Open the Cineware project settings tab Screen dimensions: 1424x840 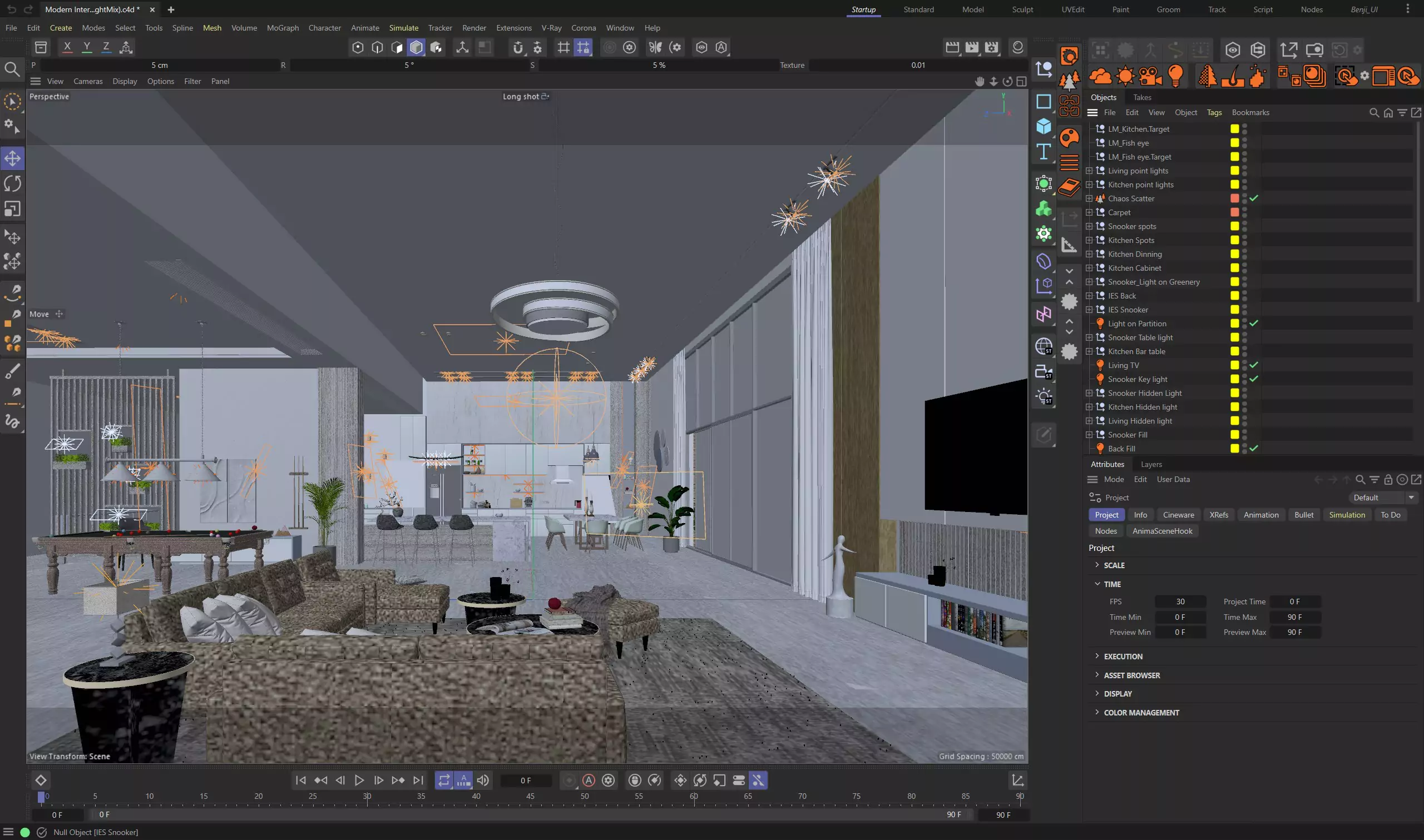[x=1178, y=515]
